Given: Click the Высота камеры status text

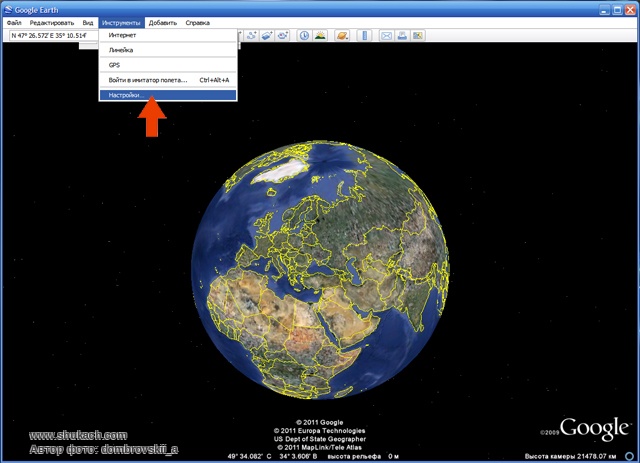Looking at the screenshot, I should 570,456.
